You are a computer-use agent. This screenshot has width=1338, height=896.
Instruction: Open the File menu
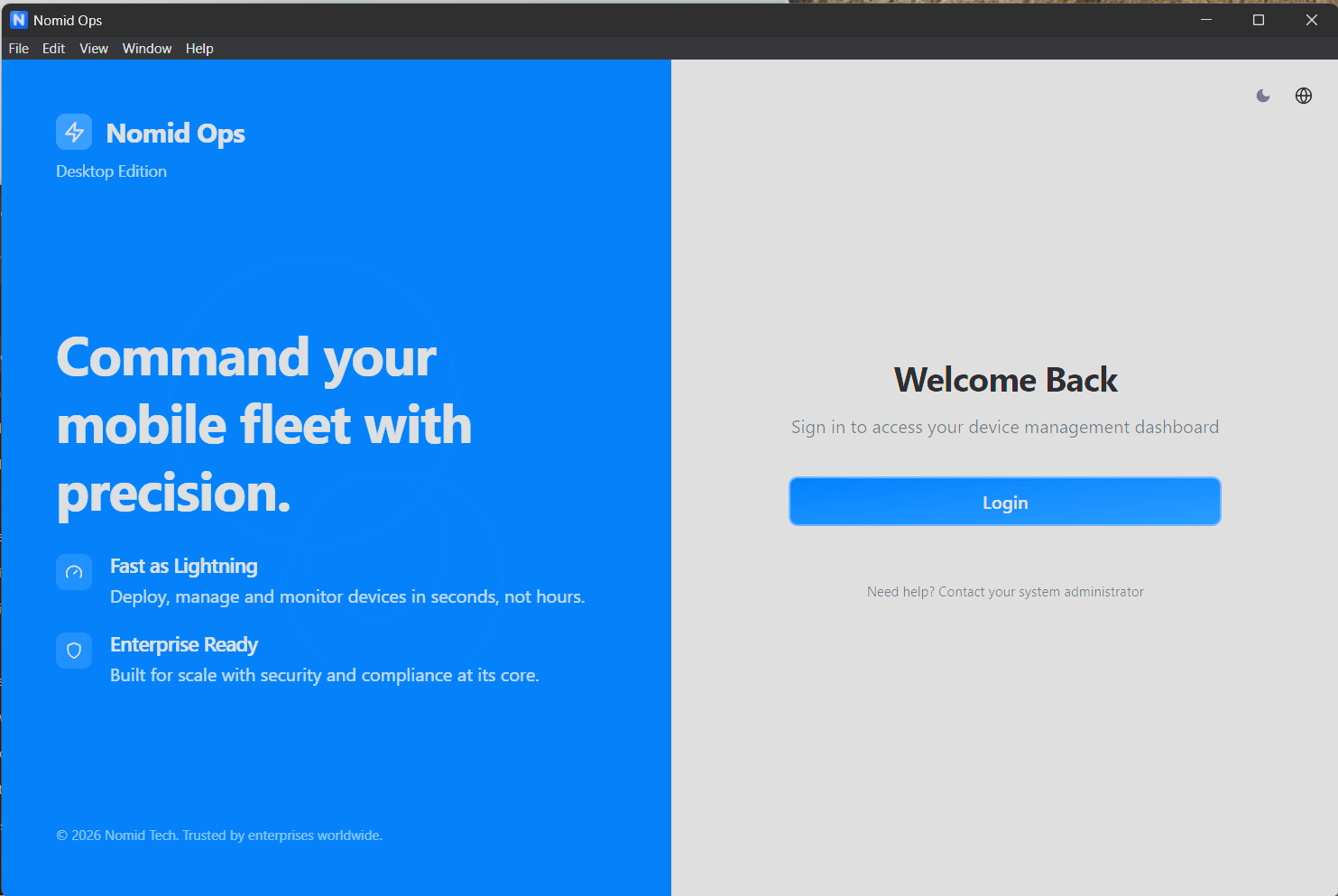[19, 49]
